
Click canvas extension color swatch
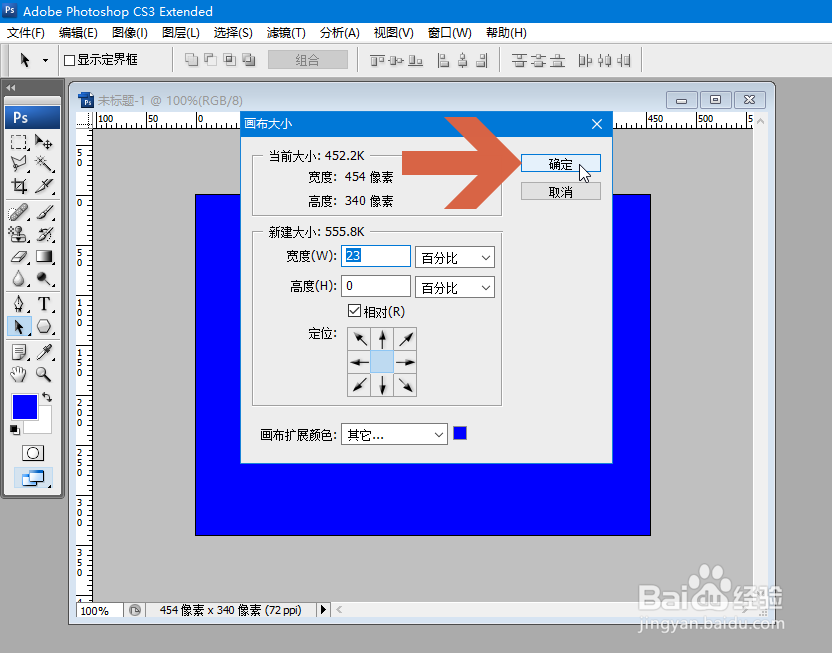click(460, 433)
